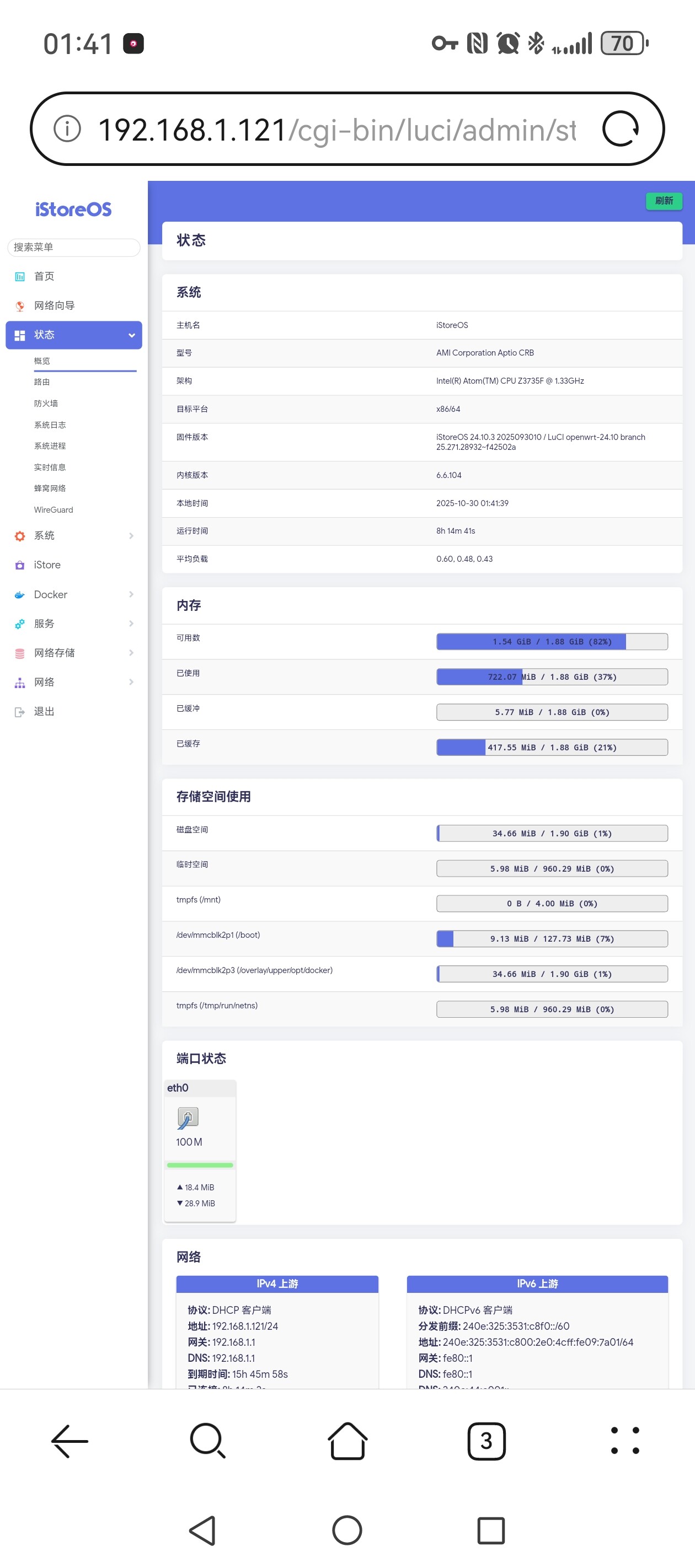Tap the browser home icon
This screenshot has width=695, height=1568.
coord(347,1441)
